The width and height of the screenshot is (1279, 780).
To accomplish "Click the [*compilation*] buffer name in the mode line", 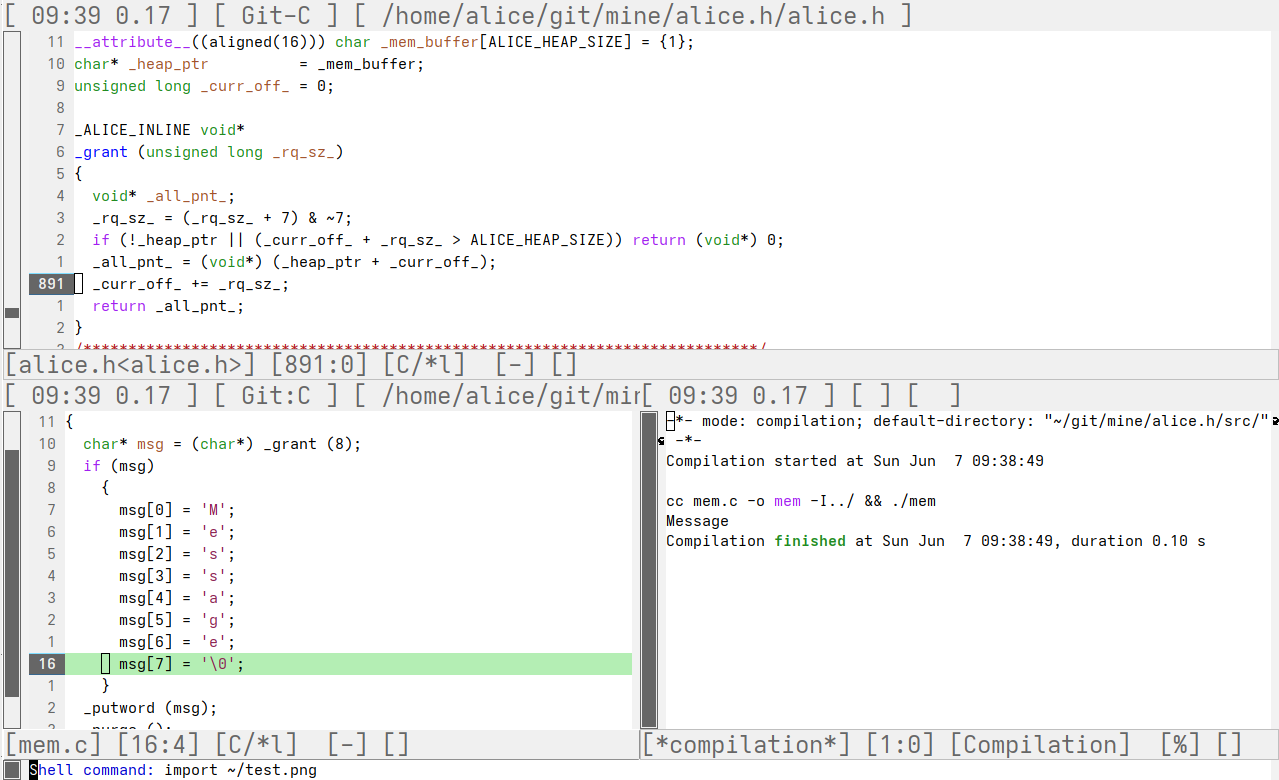I will coord(747,745).
